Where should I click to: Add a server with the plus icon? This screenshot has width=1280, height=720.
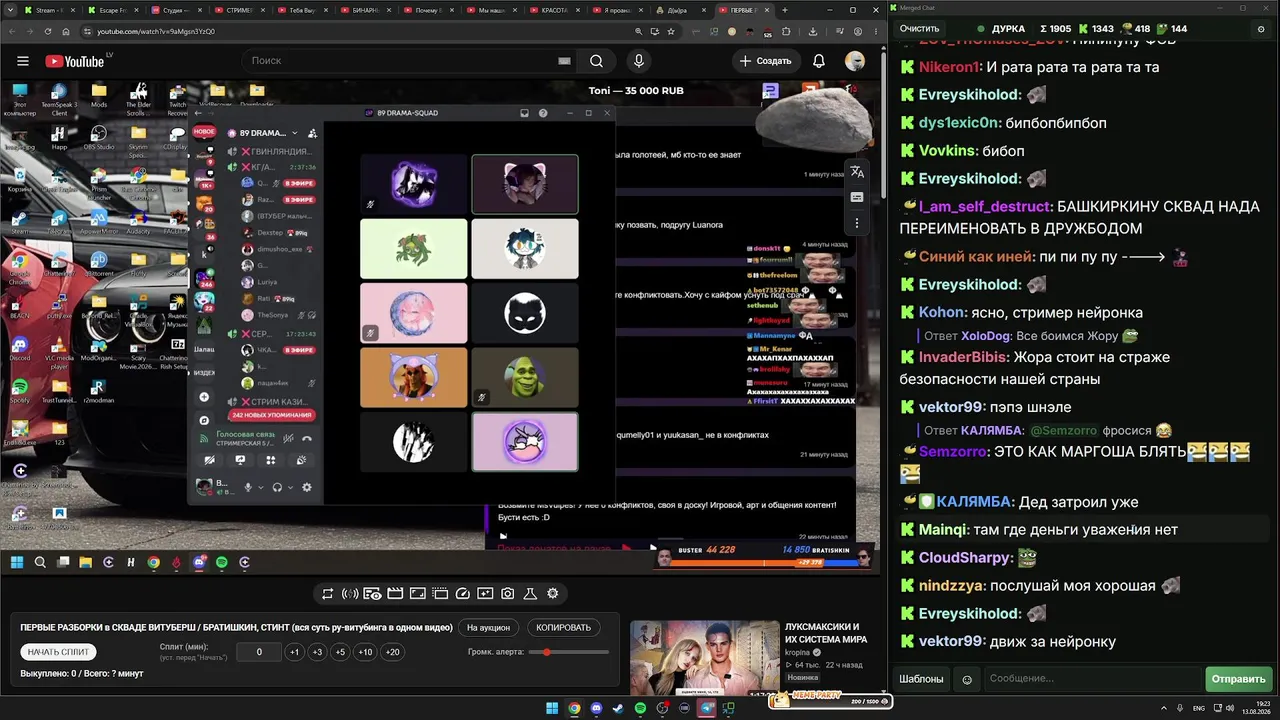point(204,397)
